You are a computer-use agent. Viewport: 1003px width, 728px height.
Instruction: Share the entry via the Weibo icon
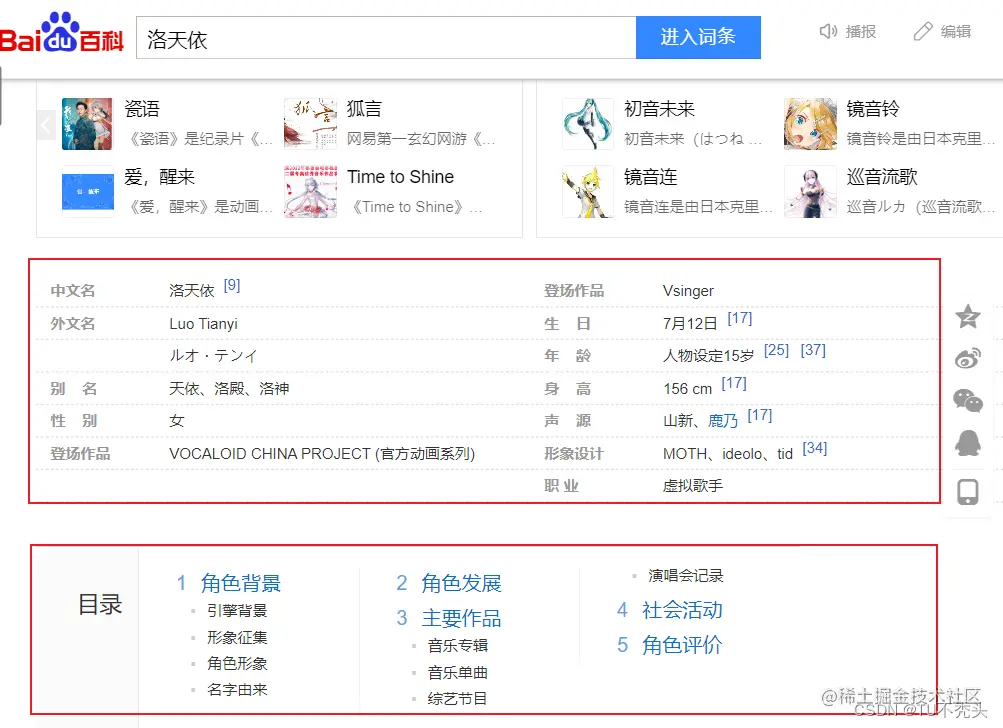tap(966, 358)
